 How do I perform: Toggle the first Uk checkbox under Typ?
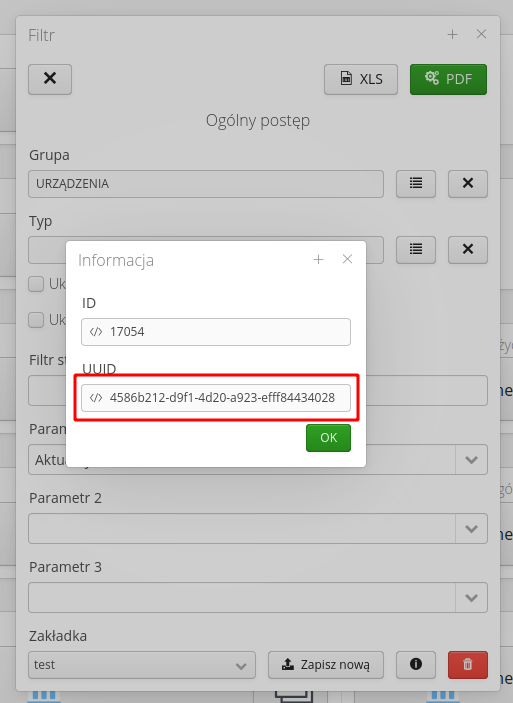tap(36, 284)
